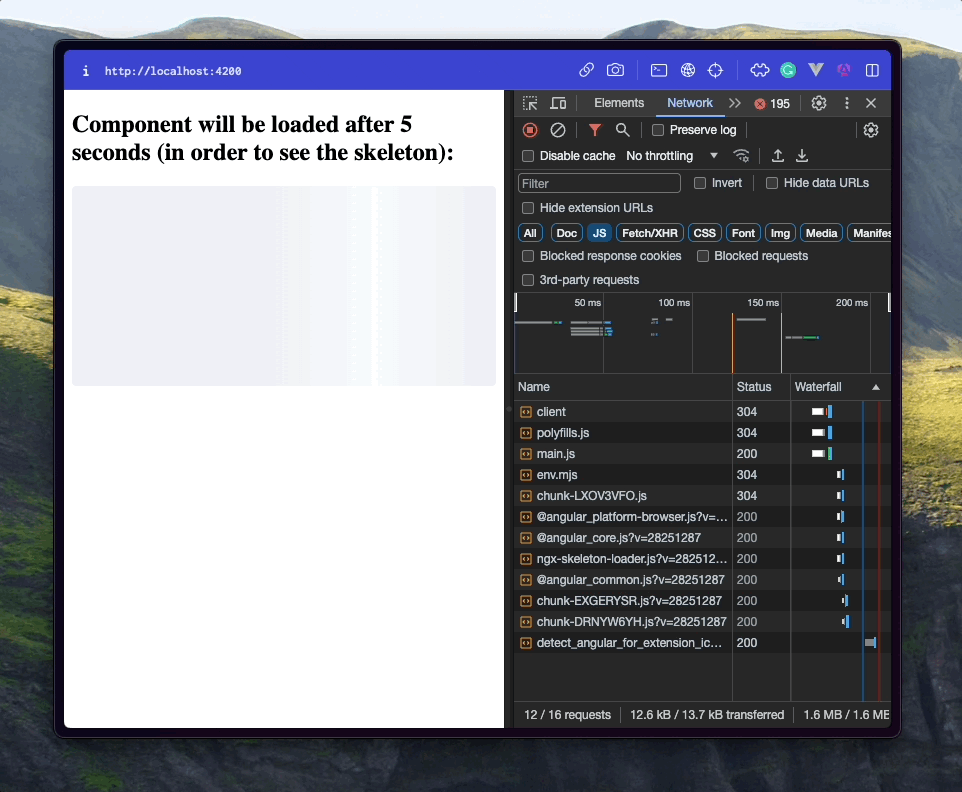
Task: Select the detect_angular_for_extension request row
Action: point(702,643)
